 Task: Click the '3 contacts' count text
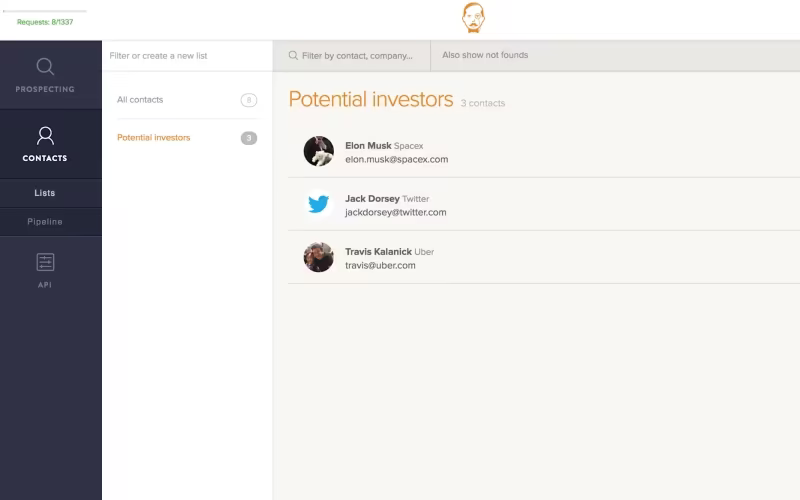[x=483, y=103]
